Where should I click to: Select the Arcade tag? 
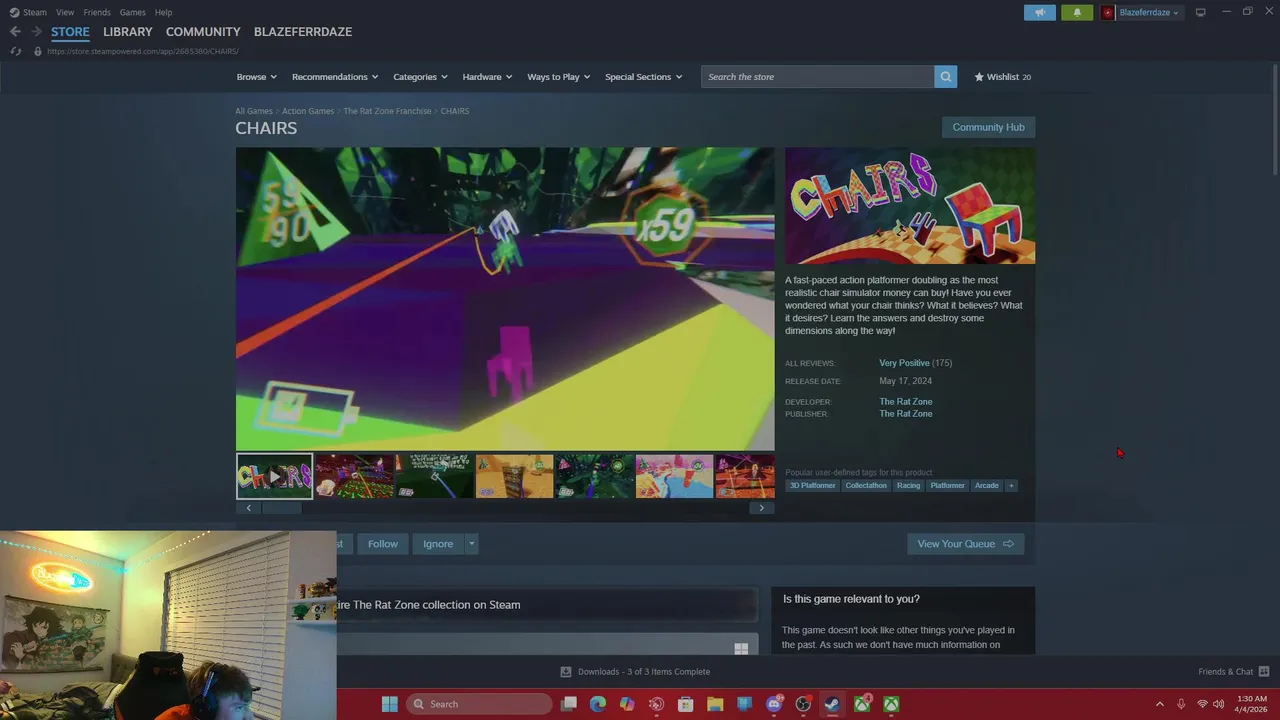click(x=986, y=486)
